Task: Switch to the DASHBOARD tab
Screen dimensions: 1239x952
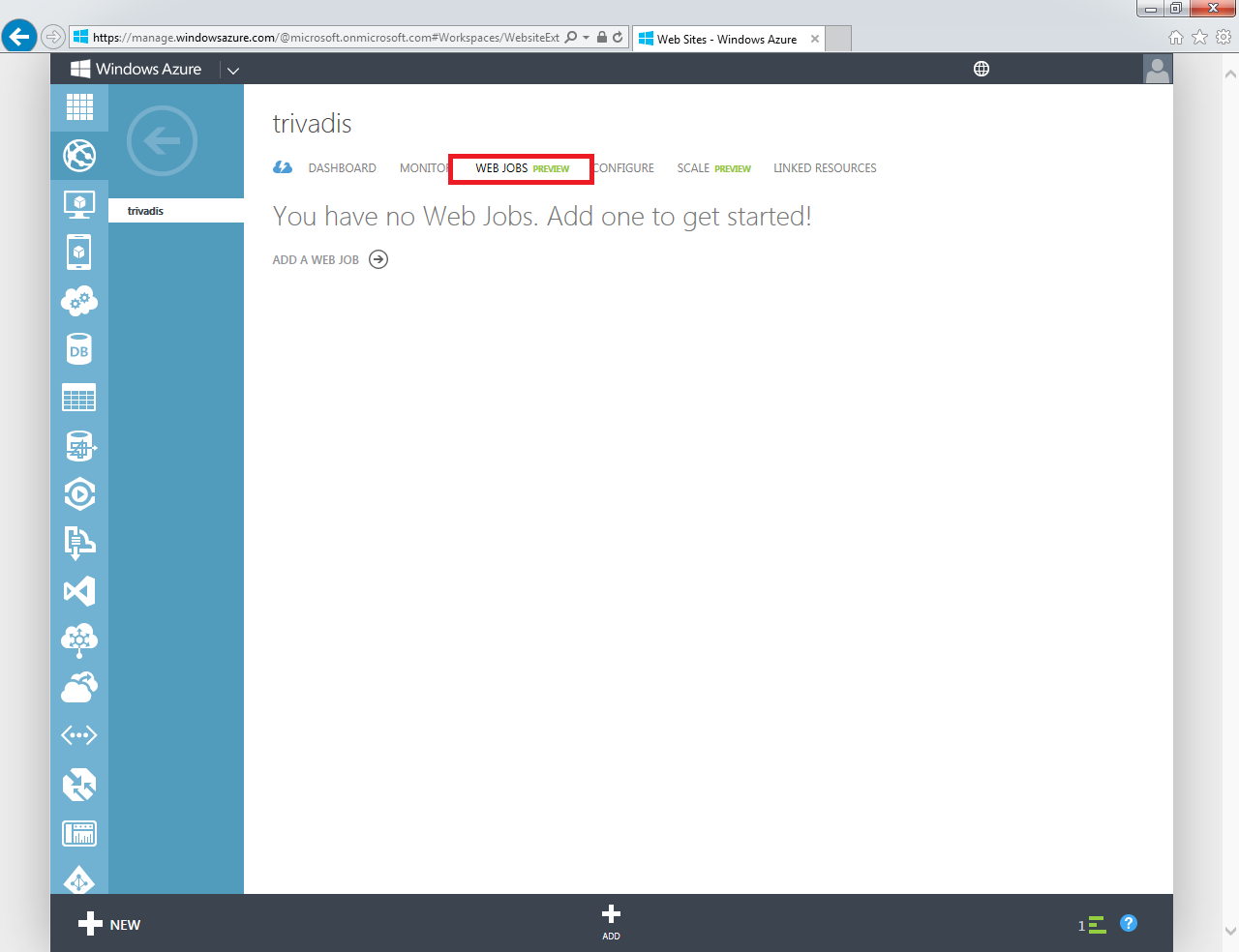Action: 342,168
